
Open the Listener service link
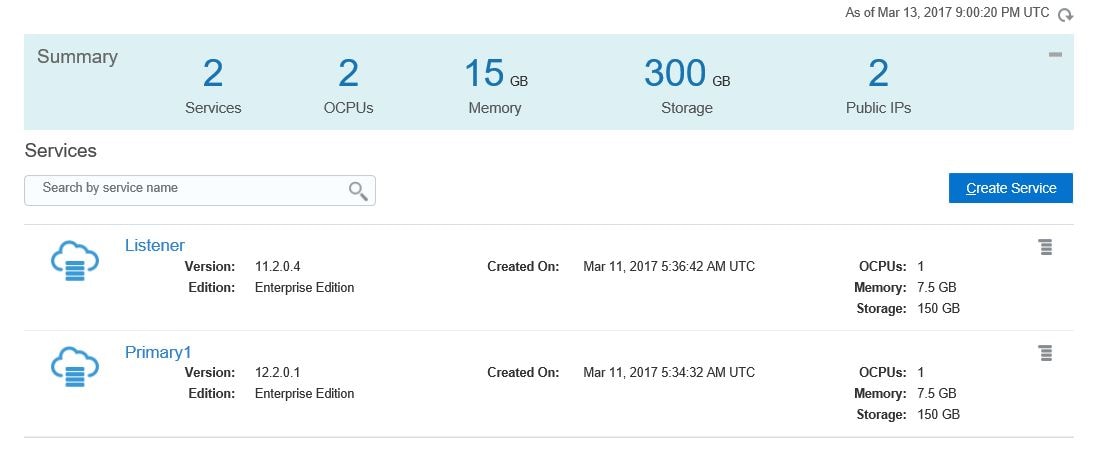(x=154, y=245)
